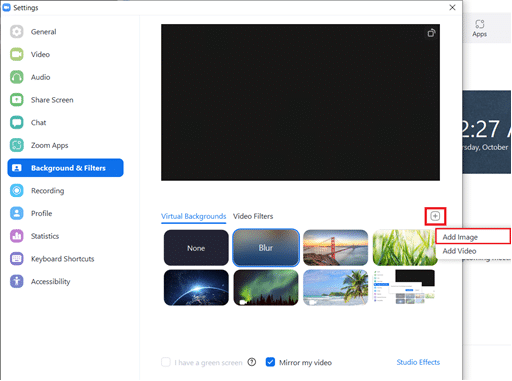Image resolution: width=512 pixels, height=381 pixels.
Task: Open the Chat bubble sidebar icon
Action: click(x=17, y=122)
